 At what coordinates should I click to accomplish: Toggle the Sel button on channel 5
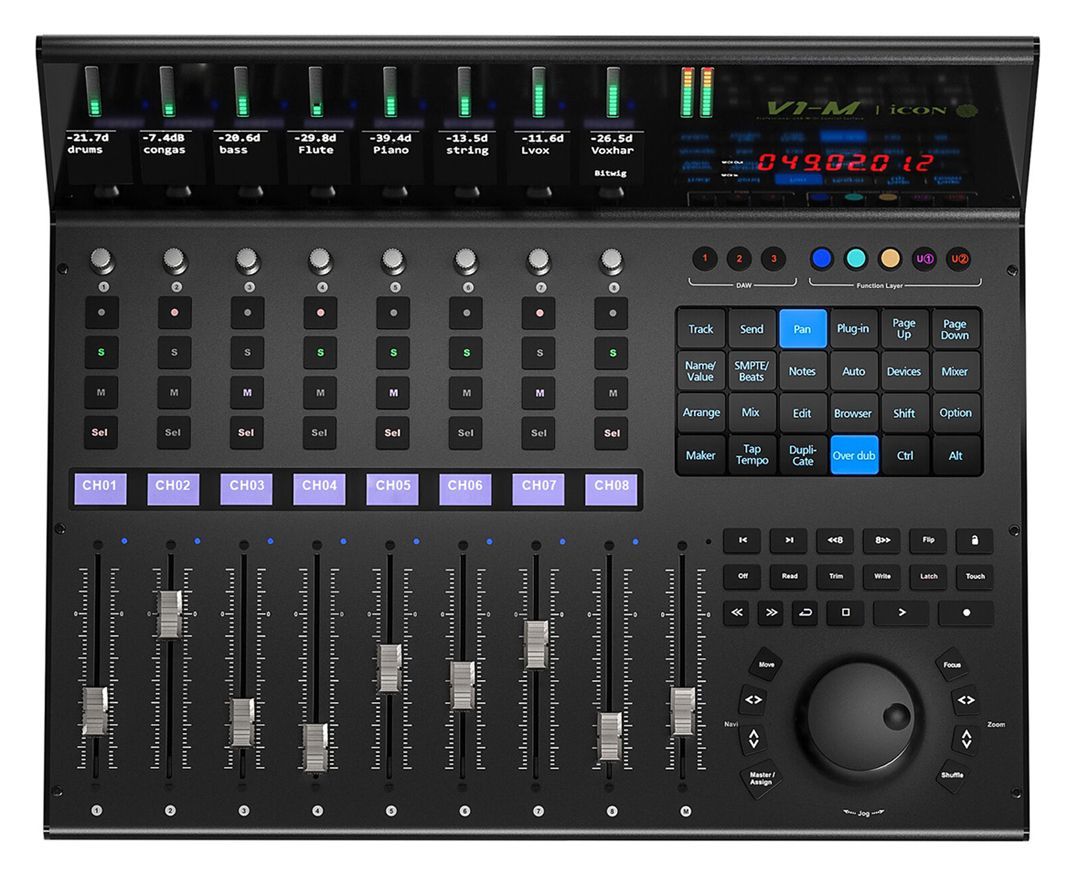[393, 432]
